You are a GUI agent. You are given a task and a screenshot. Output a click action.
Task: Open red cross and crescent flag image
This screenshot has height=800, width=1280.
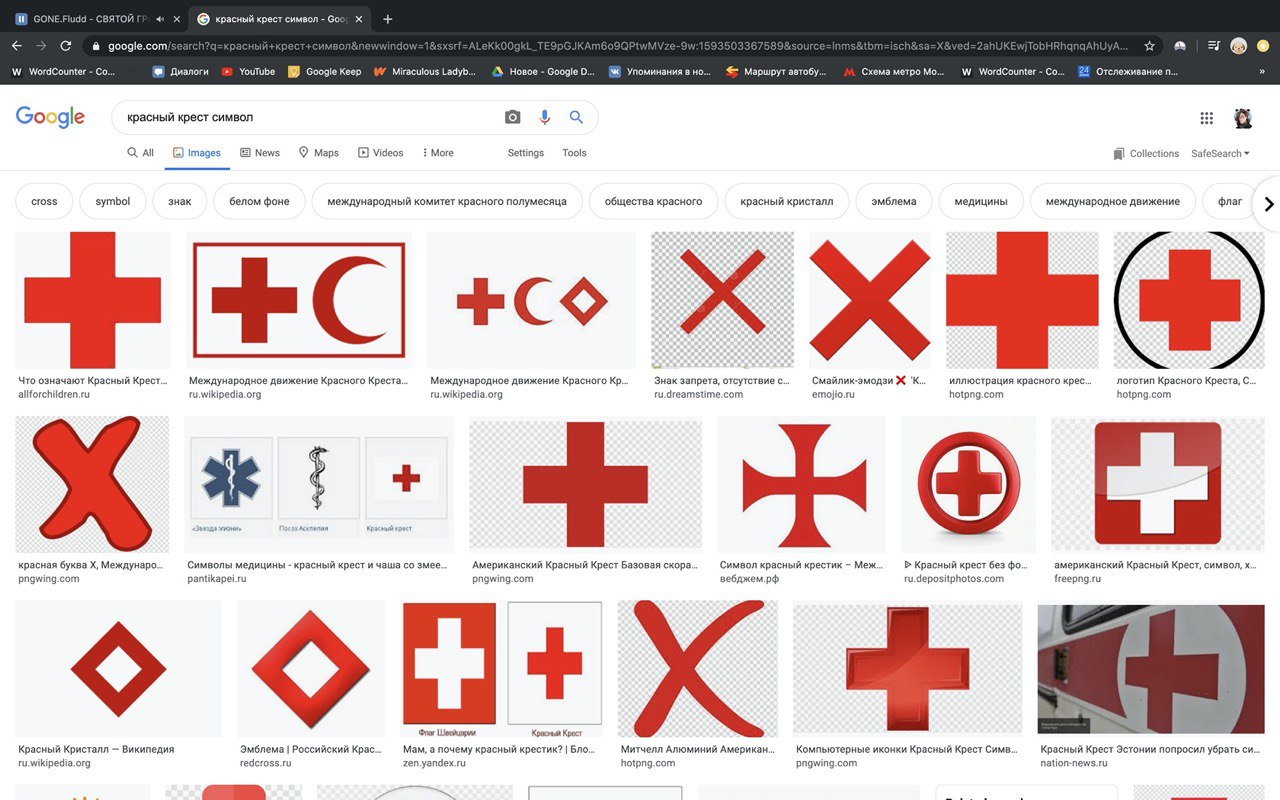pos(299,300)
